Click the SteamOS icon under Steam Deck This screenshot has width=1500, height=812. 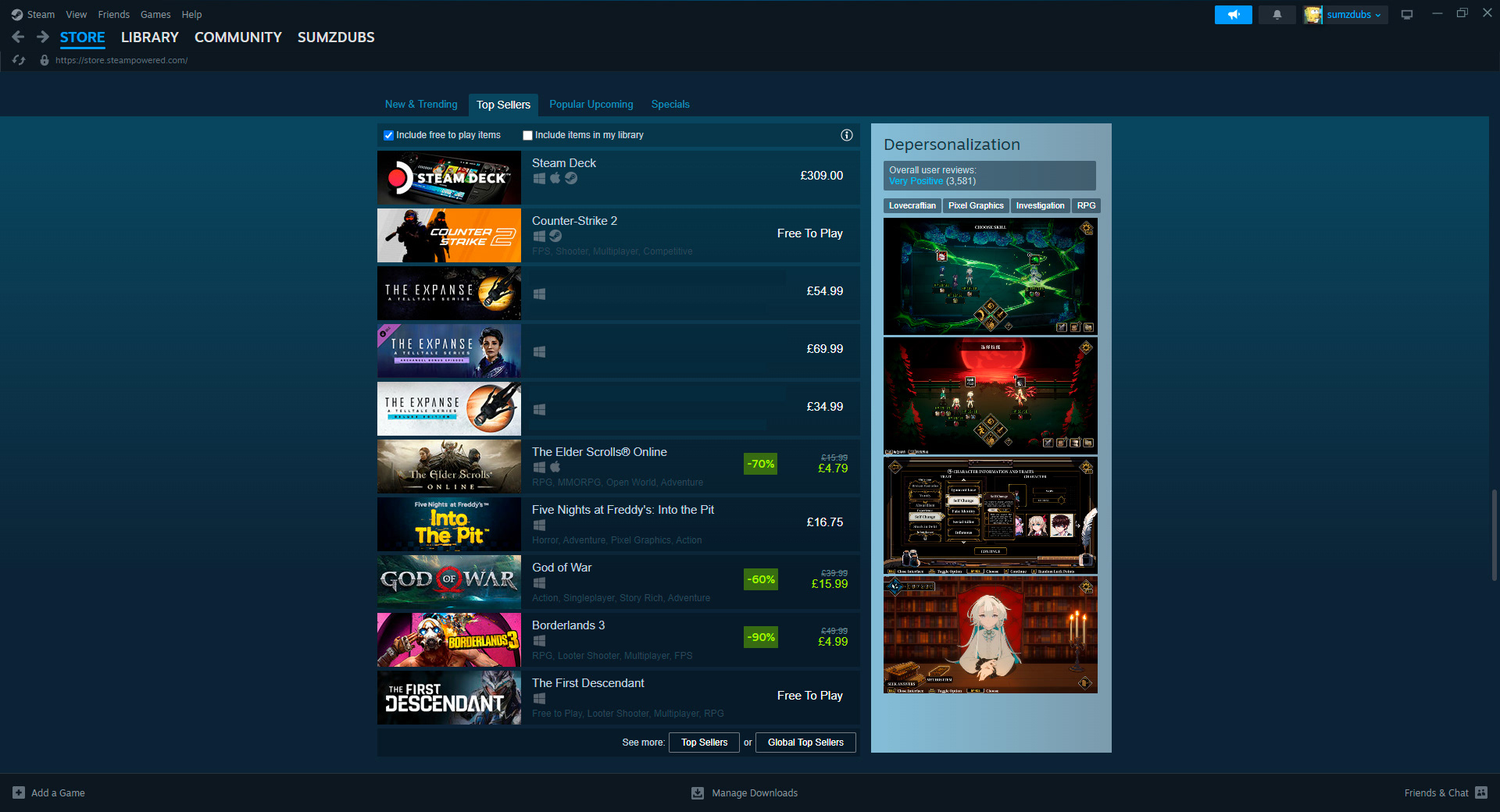pyautogui.click(x=571, y=178)
